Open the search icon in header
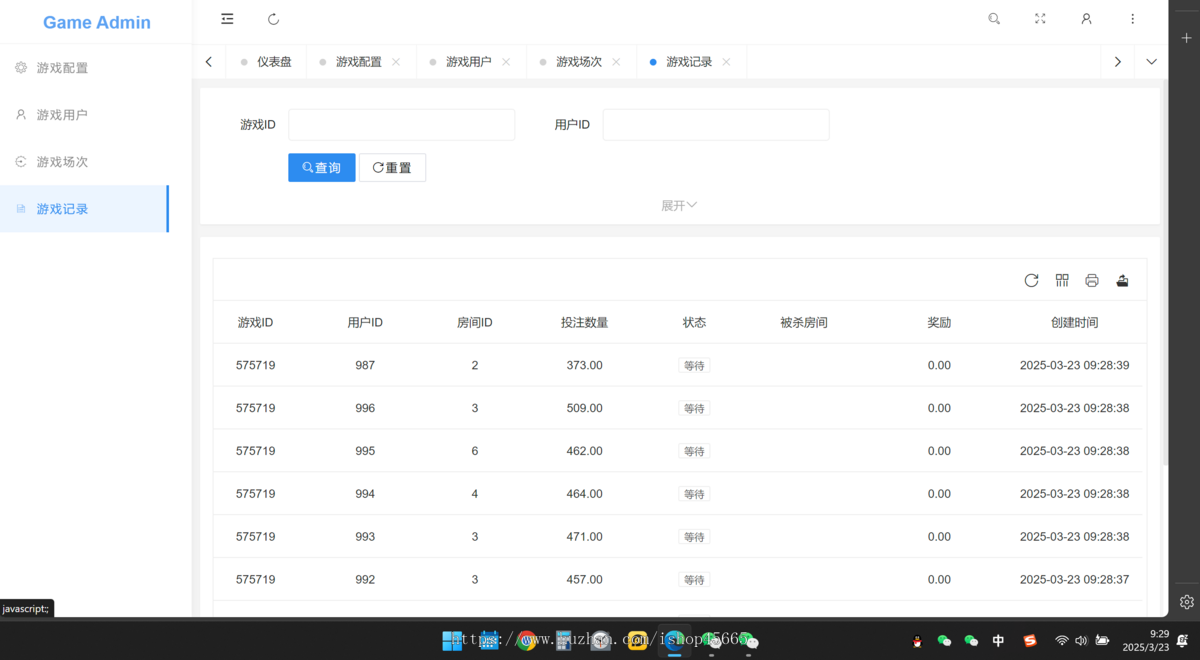The height and width of the screenshot is (660, 1200). 994,19
